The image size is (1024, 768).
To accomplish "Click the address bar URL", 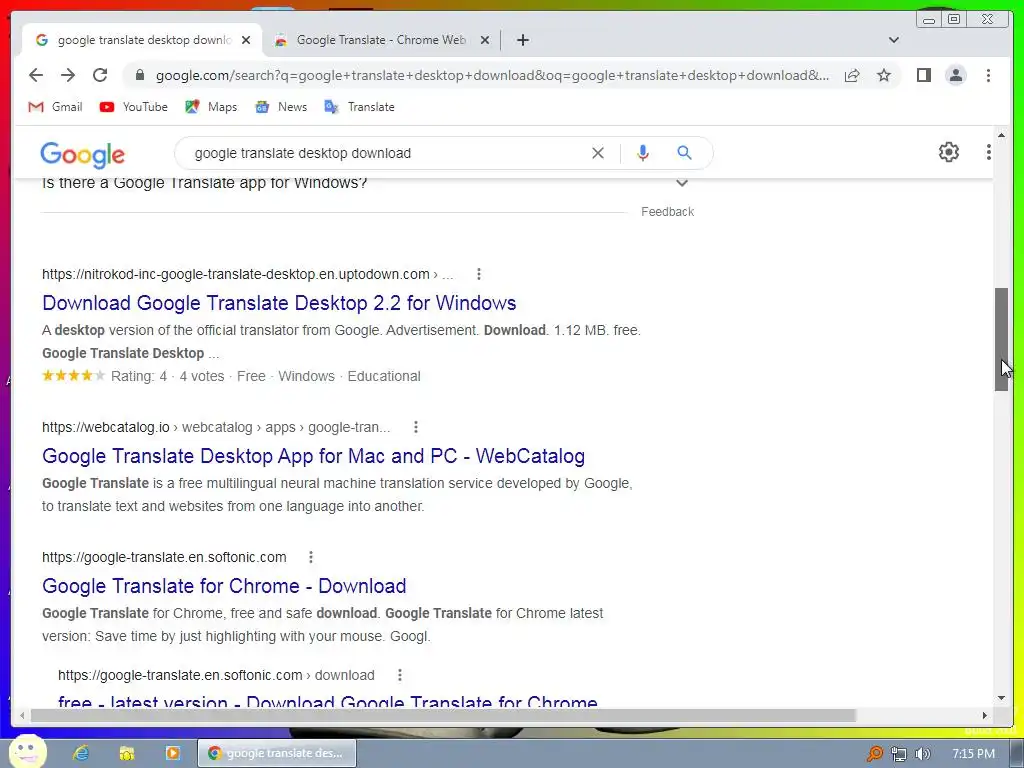I will click(493, 75).
